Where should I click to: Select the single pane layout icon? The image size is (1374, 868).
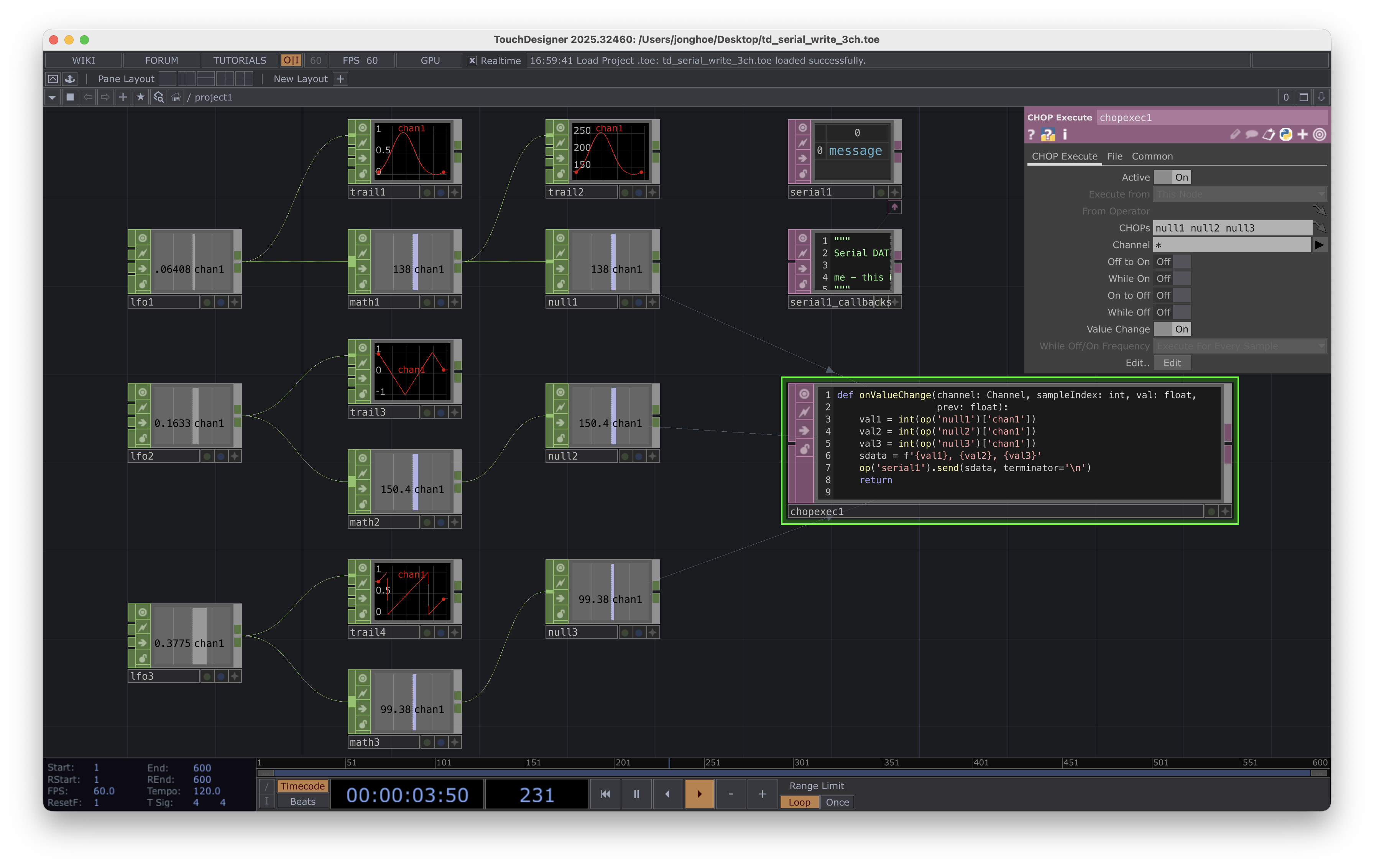[167, 79]
